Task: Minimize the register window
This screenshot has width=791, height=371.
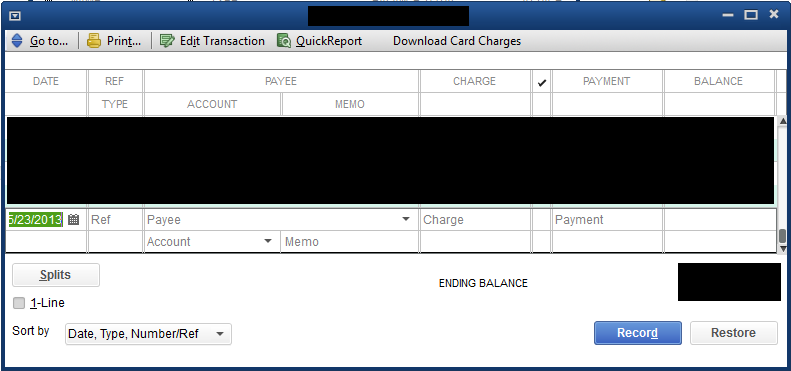Action: pos(727,15)
